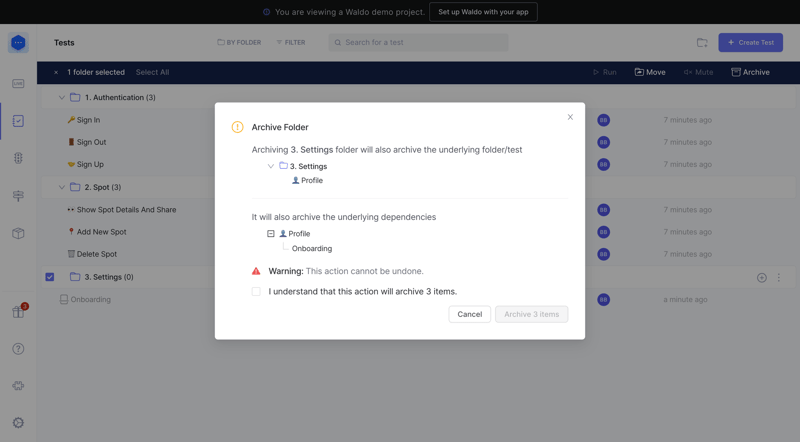This screenshot has width=800, height=442.
Task: Open help via the question mark icon
Action: point(18,349)
